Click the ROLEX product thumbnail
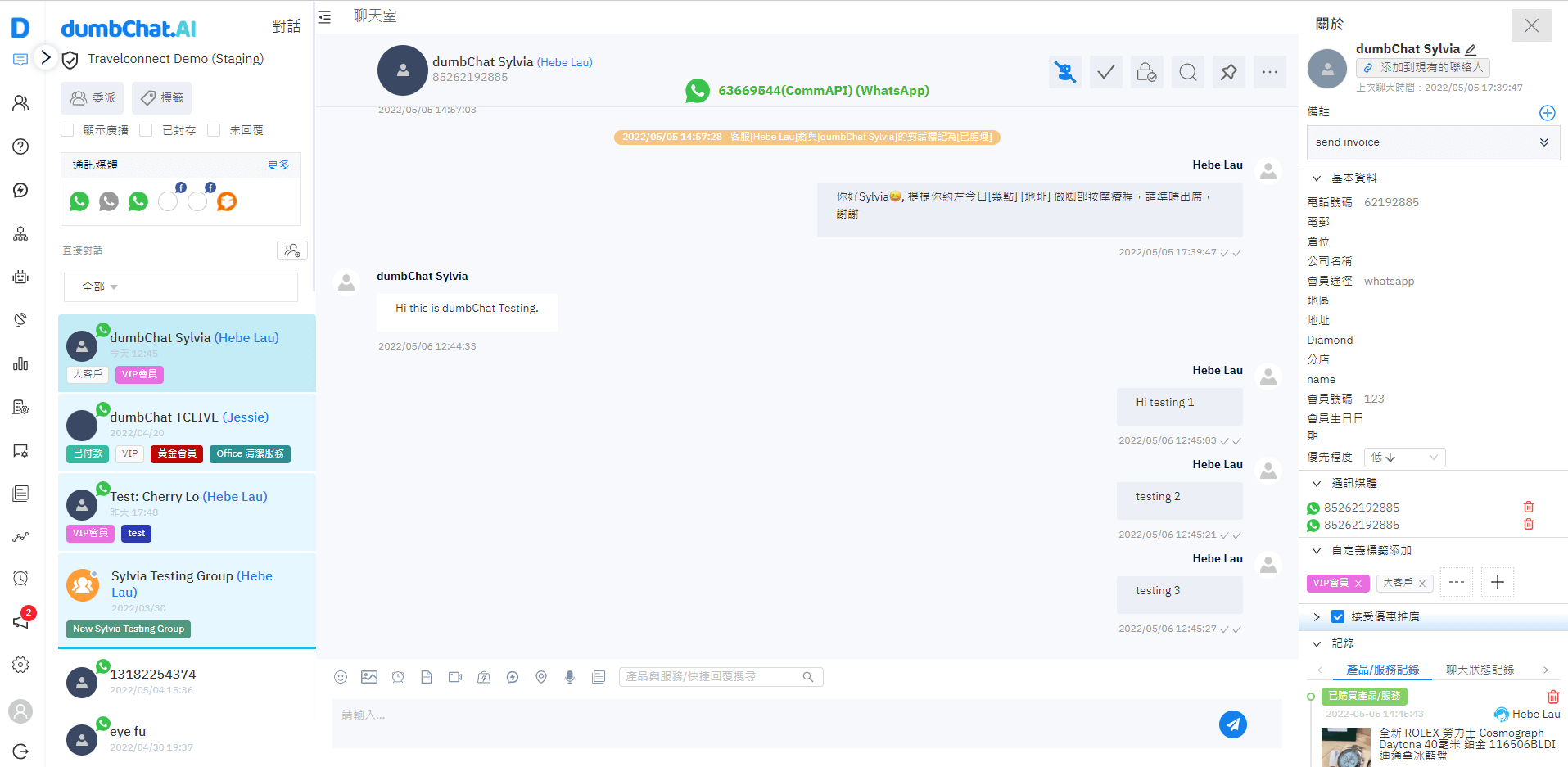 click(x=1346, y=747)
